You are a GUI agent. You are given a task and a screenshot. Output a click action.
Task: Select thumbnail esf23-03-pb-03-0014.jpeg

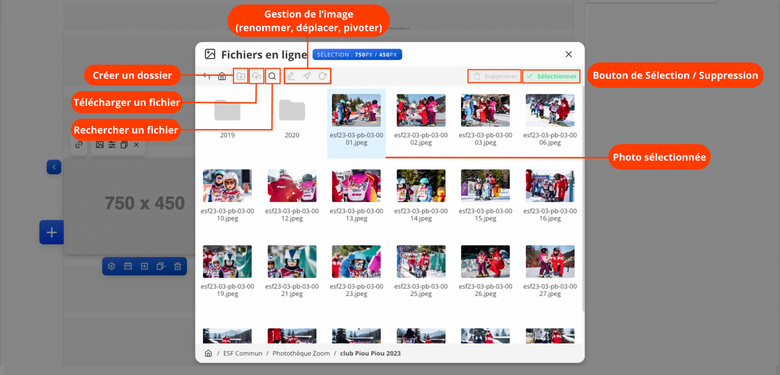[x=421, y=186]
